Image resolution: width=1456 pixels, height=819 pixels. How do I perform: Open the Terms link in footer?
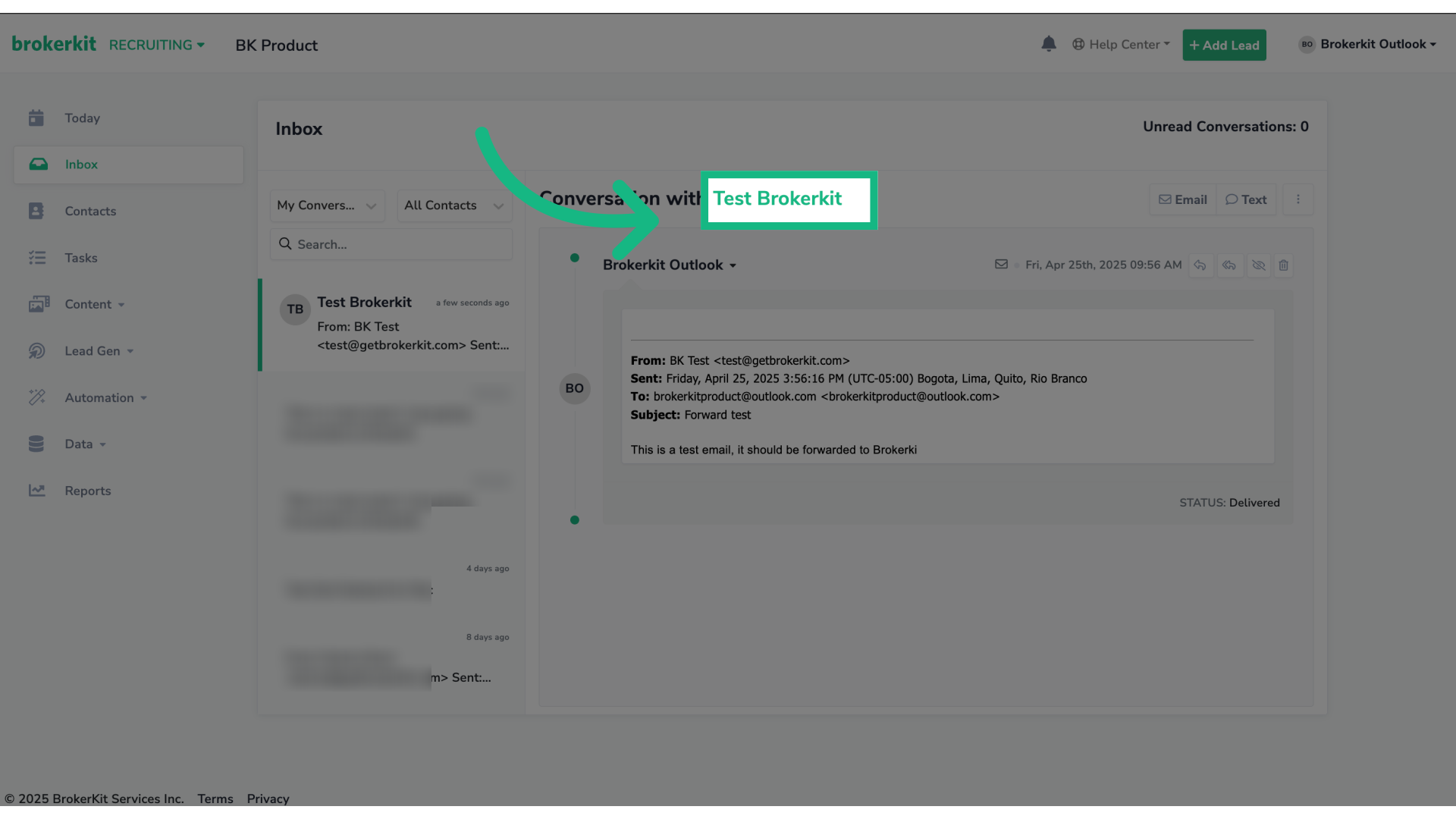click(x=215, y=799)
